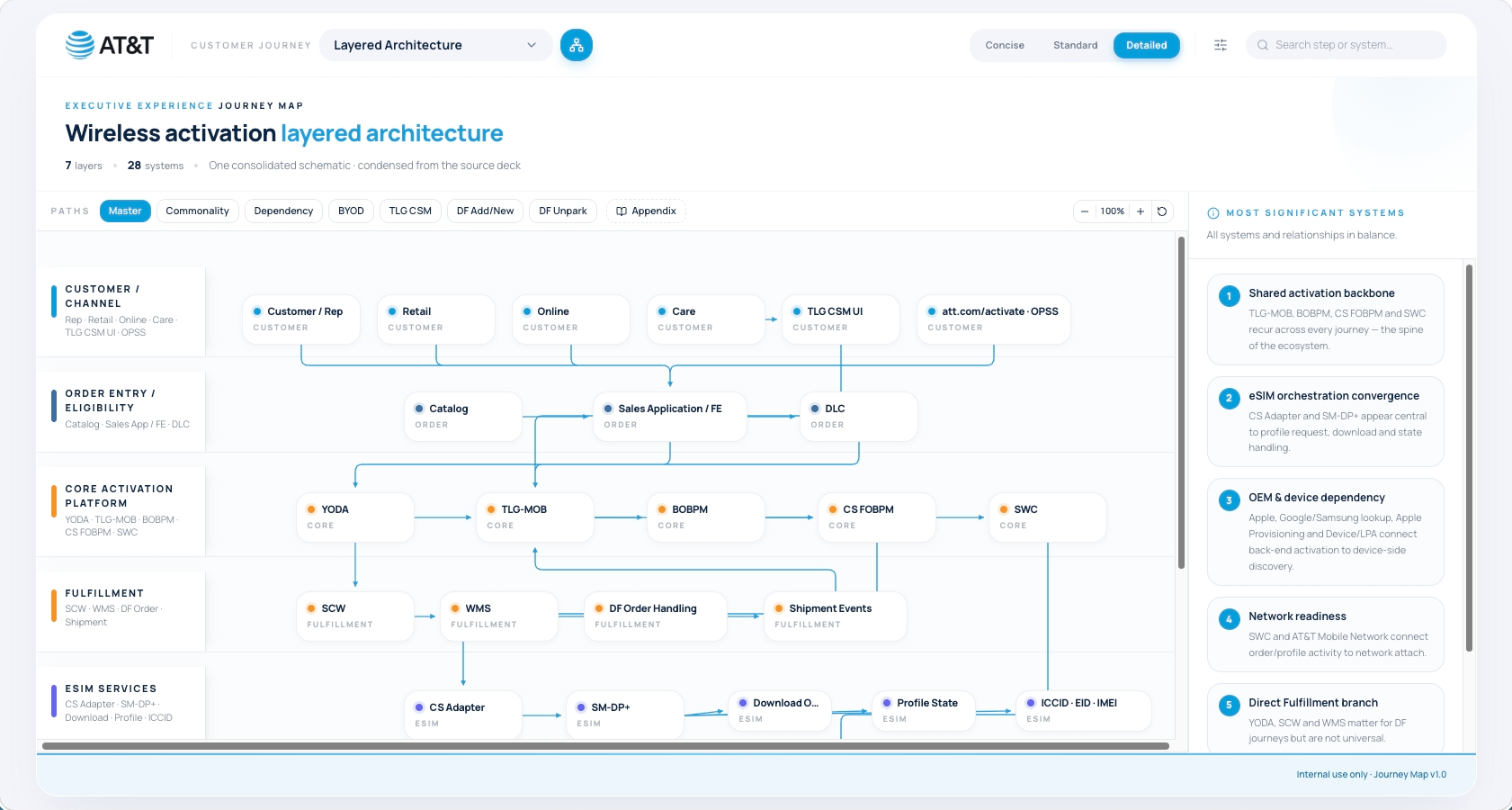Image resolution: width=1512 pixels, height=810 pixels.
Task: Click the Fulfillment layer label
Action: [121, 610]
